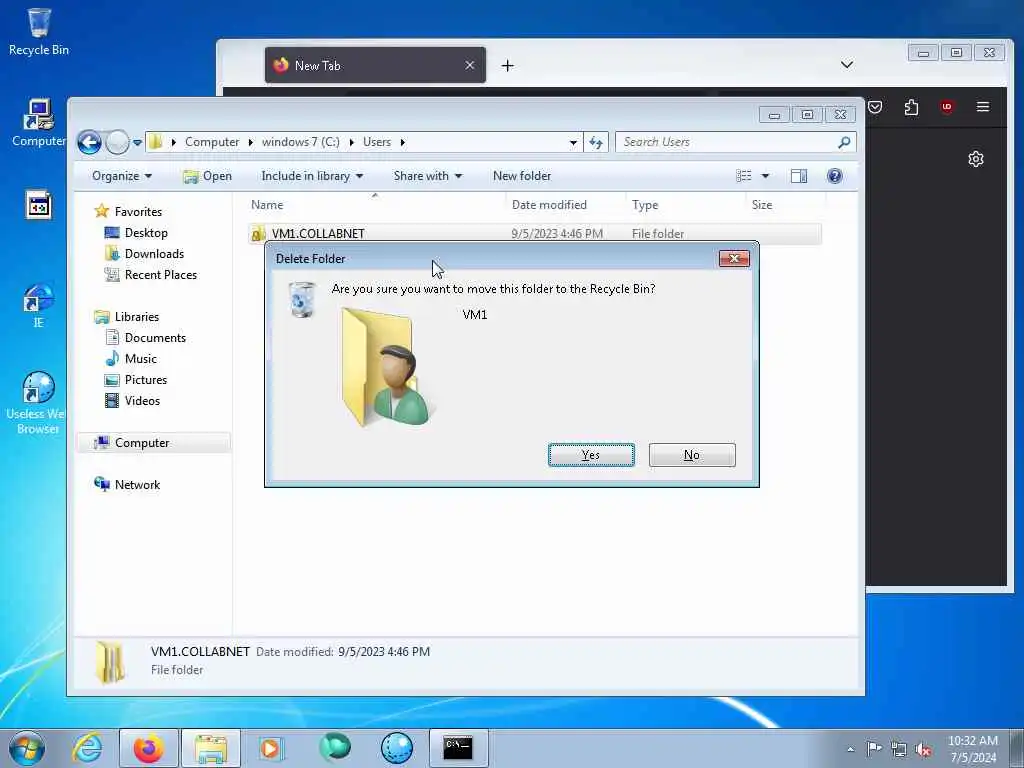Confirm deletion with the Yes button
Viewport: 1024px width, 768px height.
tap(591, 455)
